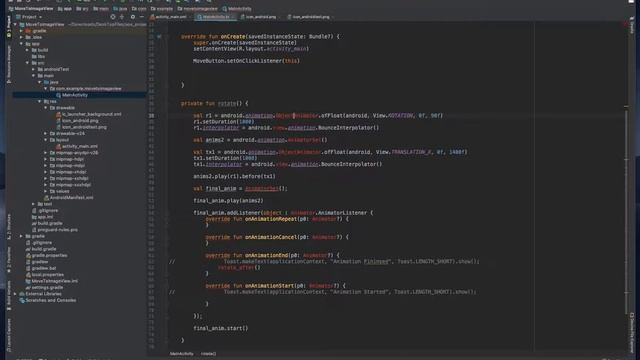Collapse the app module node
This screenshot has height=360, width=640.
click(21, 44)
